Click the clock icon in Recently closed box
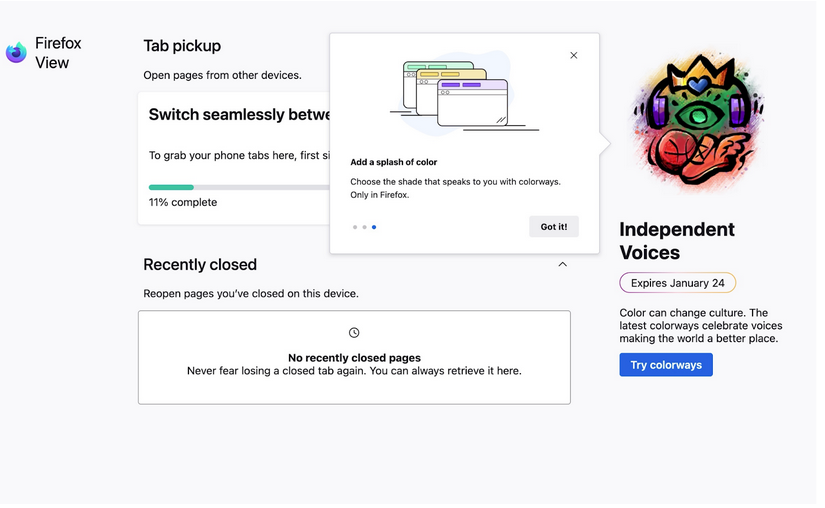Image resolution: width=825 pixels, height=508 pixels. pos(354,332)
